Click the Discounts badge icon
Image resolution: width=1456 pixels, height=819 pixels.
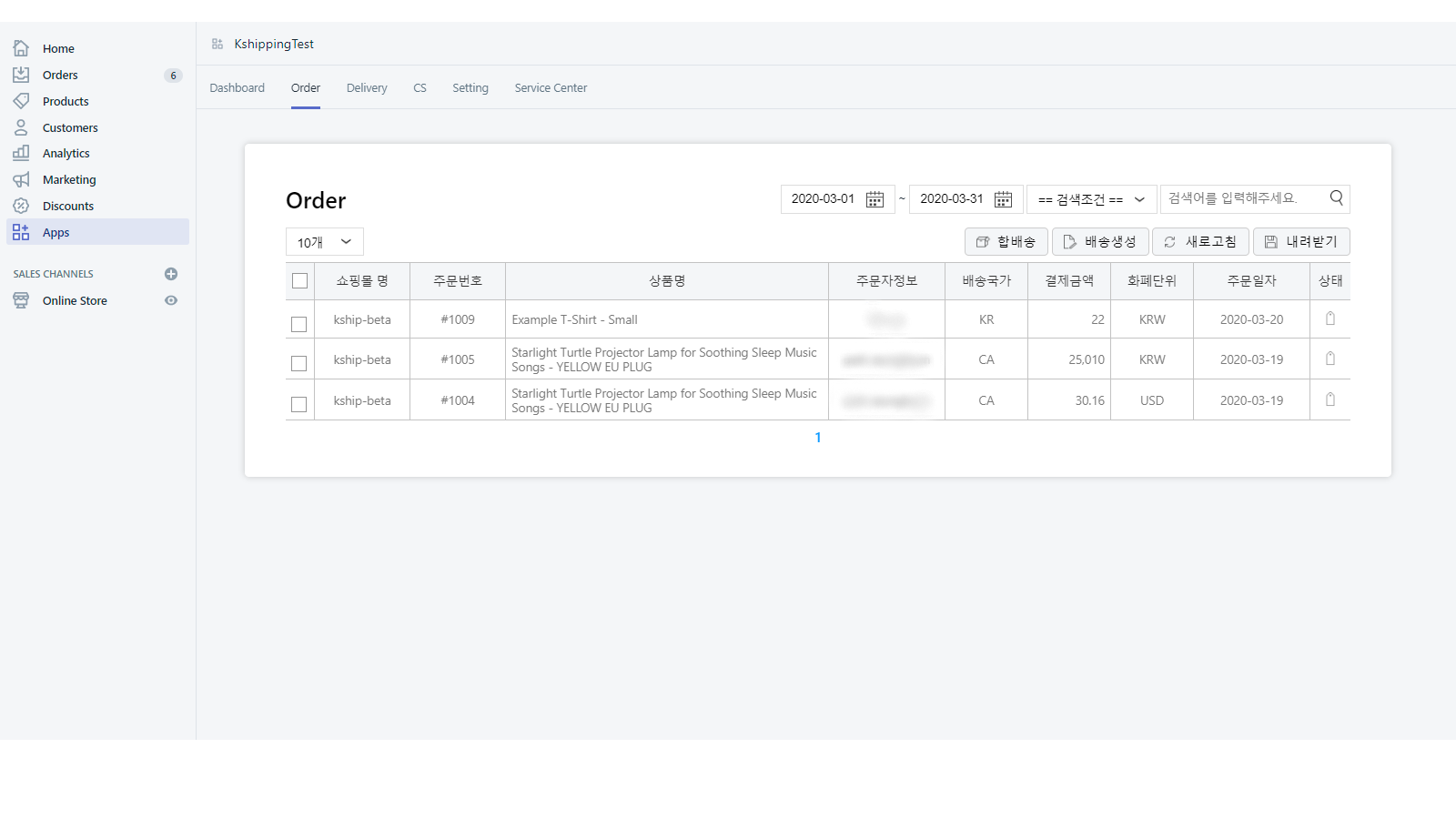(21, 206)
